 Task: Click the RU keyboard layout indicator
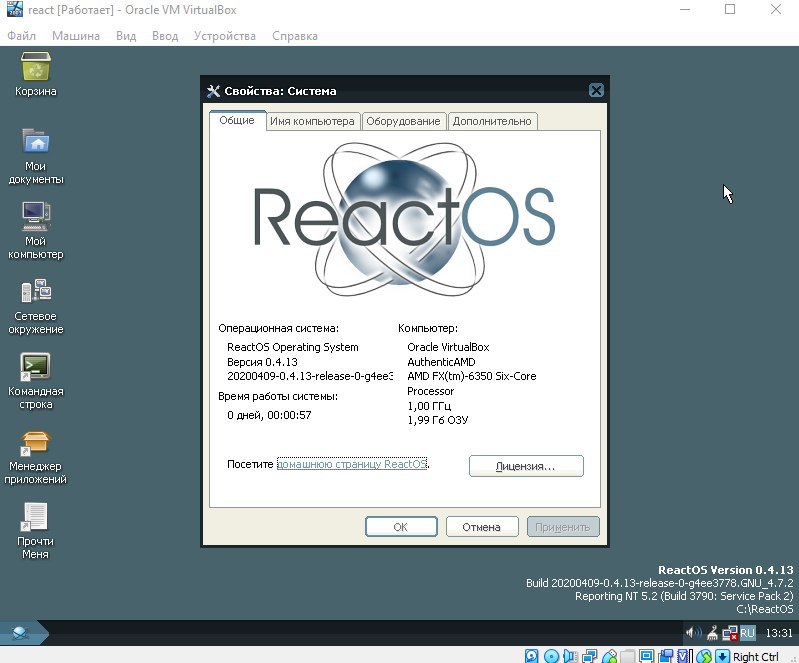tap(748, 633)
